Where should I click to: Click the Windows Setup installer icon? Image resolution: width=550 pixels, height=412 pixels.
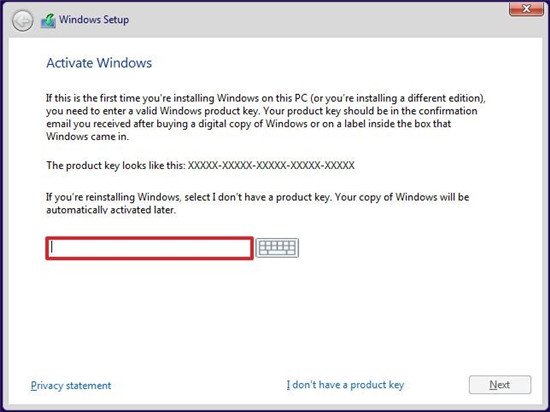point(48,21)
